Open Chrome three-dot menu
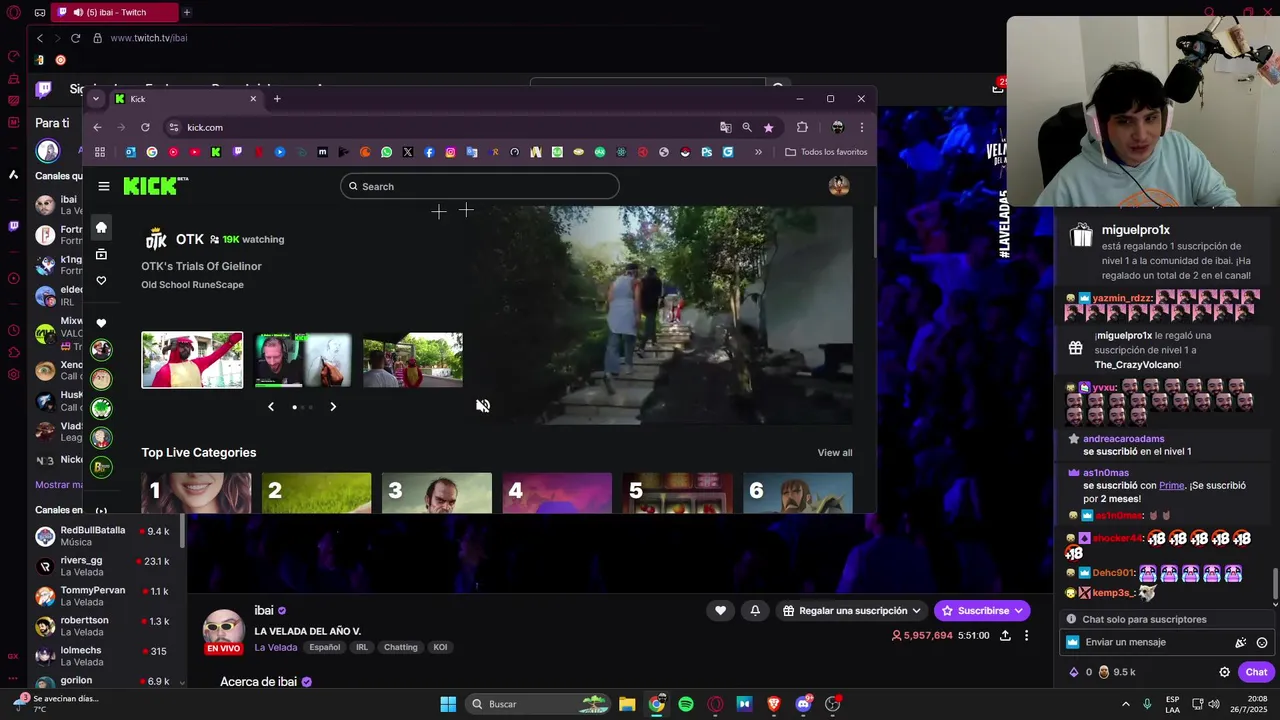 pos(861,127)
